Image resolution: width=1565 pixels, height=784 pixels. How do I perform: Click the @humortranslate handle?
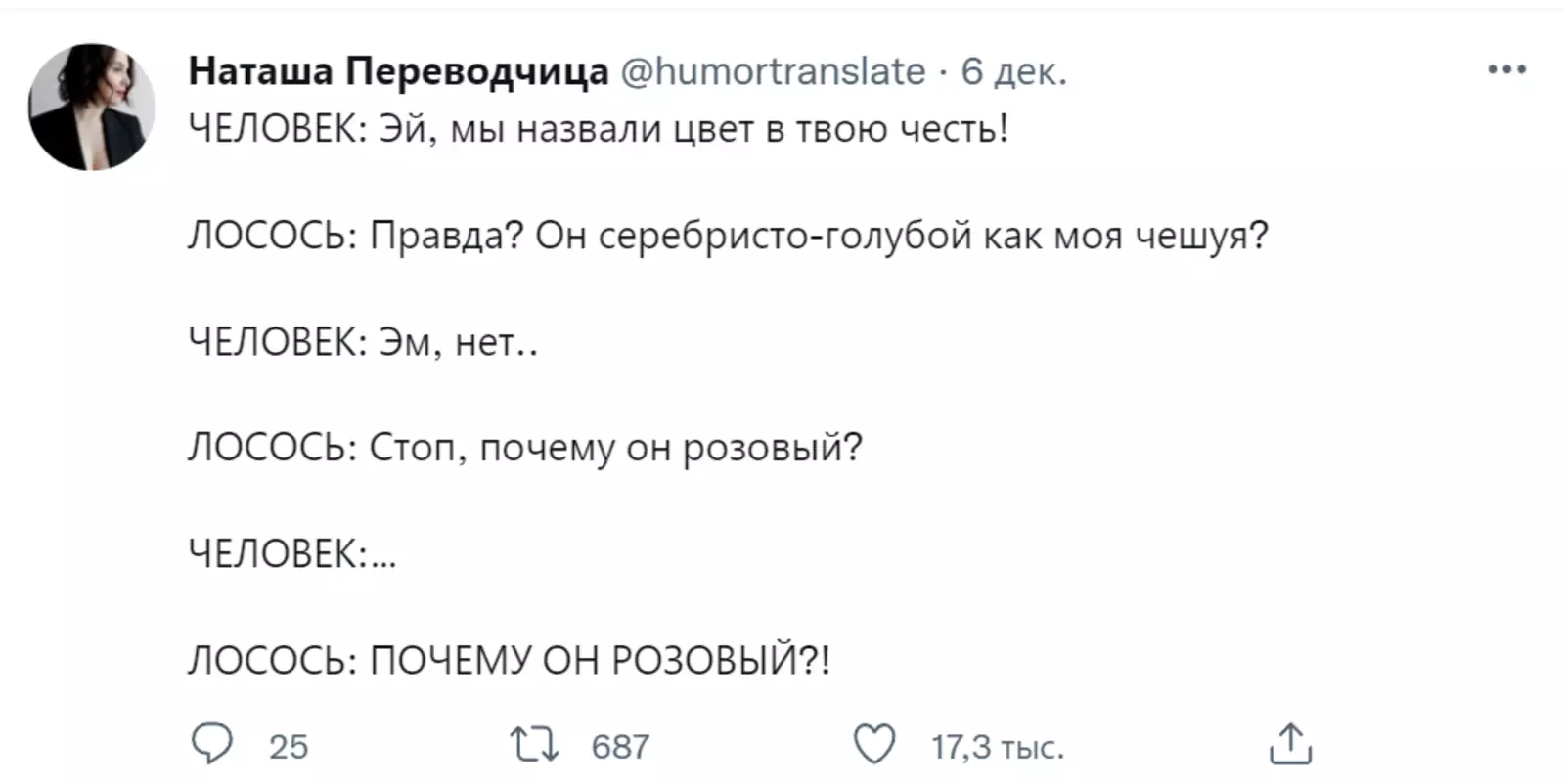(773, 71)
